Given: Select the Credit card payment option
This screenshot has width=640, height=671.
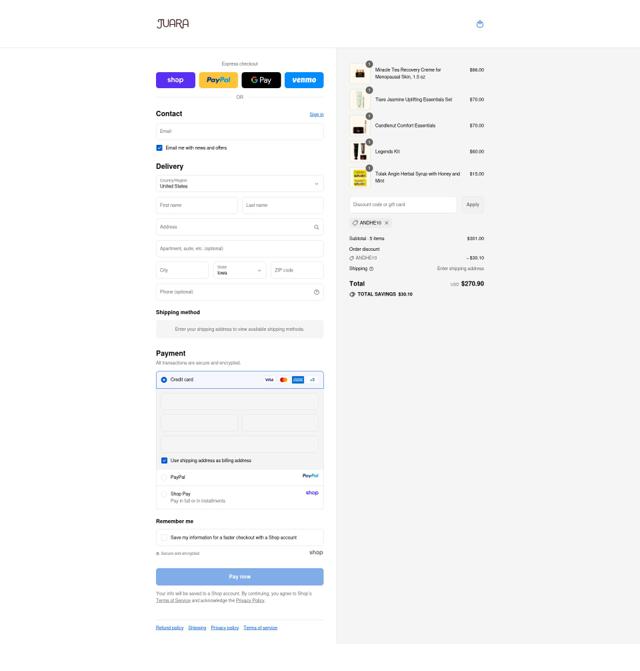Looking at the screenshot, I should pos(164,380).
